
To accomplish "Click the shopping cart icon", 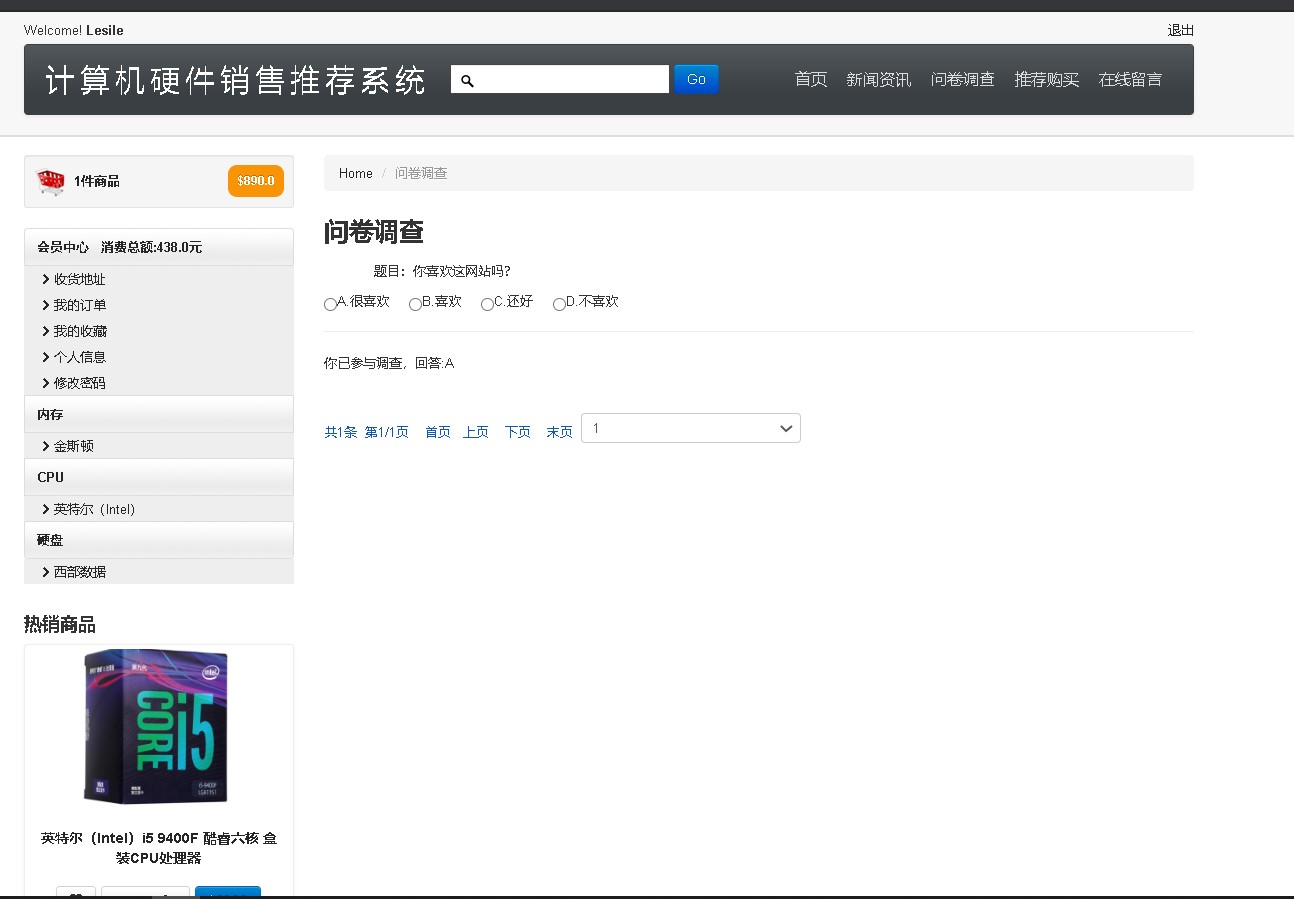I will [x=50, y=182].
